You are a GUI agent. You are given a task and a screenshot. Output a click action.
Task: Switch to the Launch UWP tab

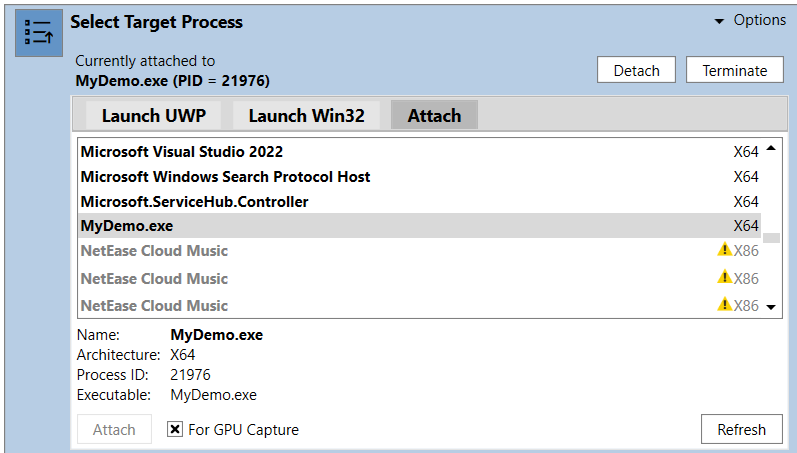[x=154, y=115]
